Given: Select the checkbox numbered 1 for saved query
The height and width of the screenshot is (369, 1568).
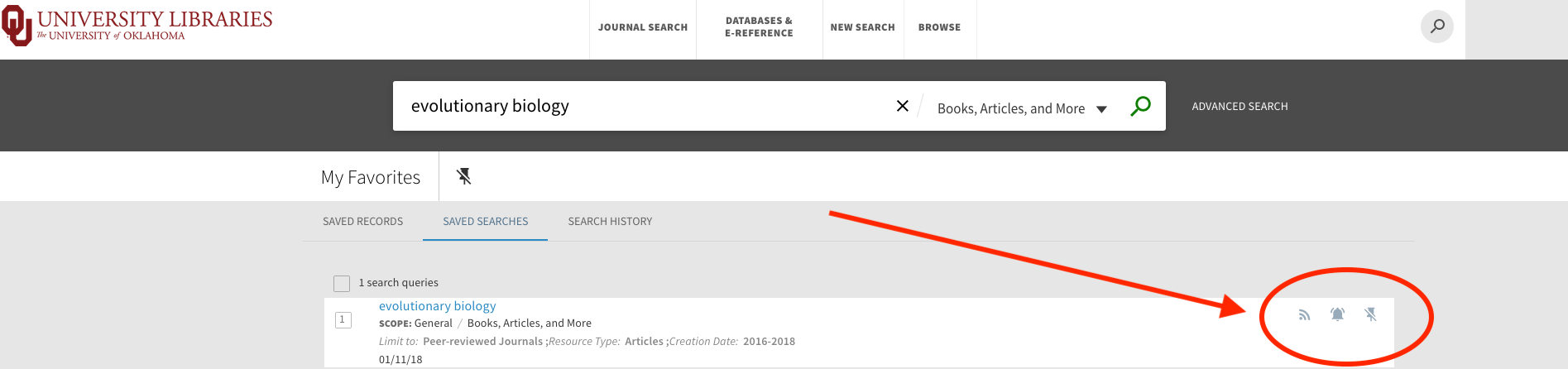Looking at the screenshot, I should pos(343,319).
